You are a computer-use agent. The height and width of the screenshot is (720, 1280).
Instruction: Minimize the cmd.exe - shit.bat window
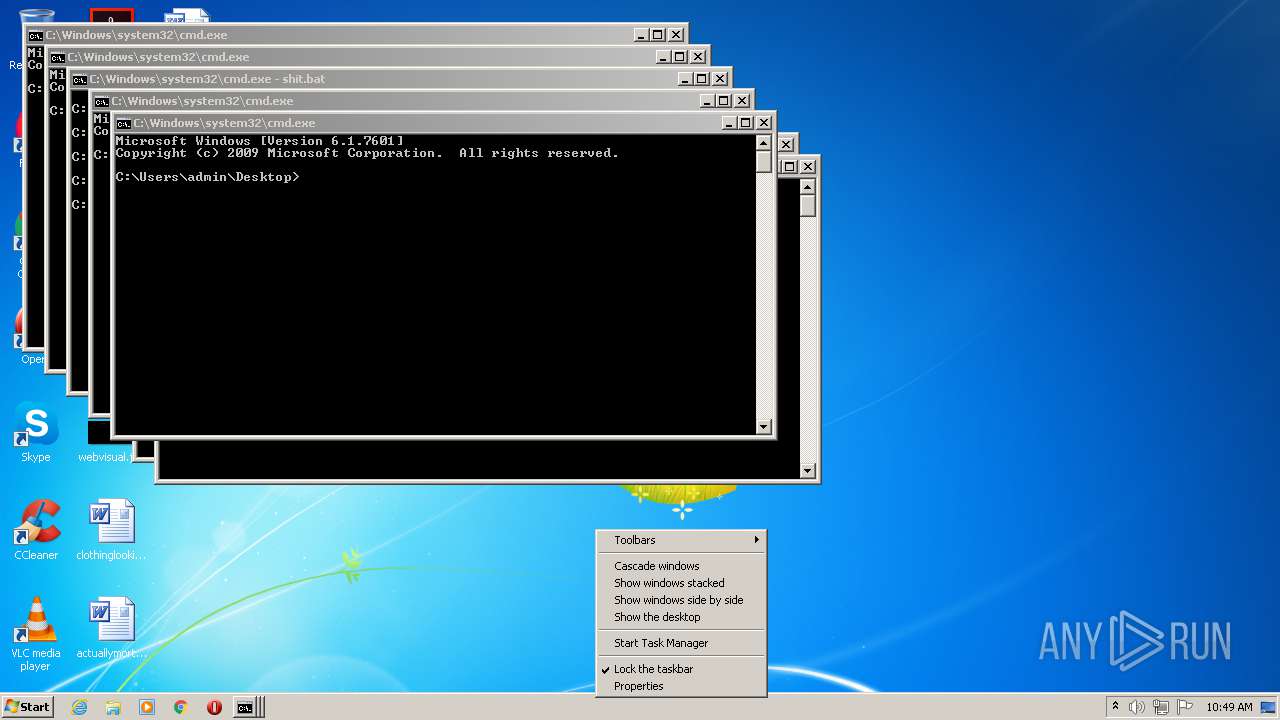coord(684,79)
